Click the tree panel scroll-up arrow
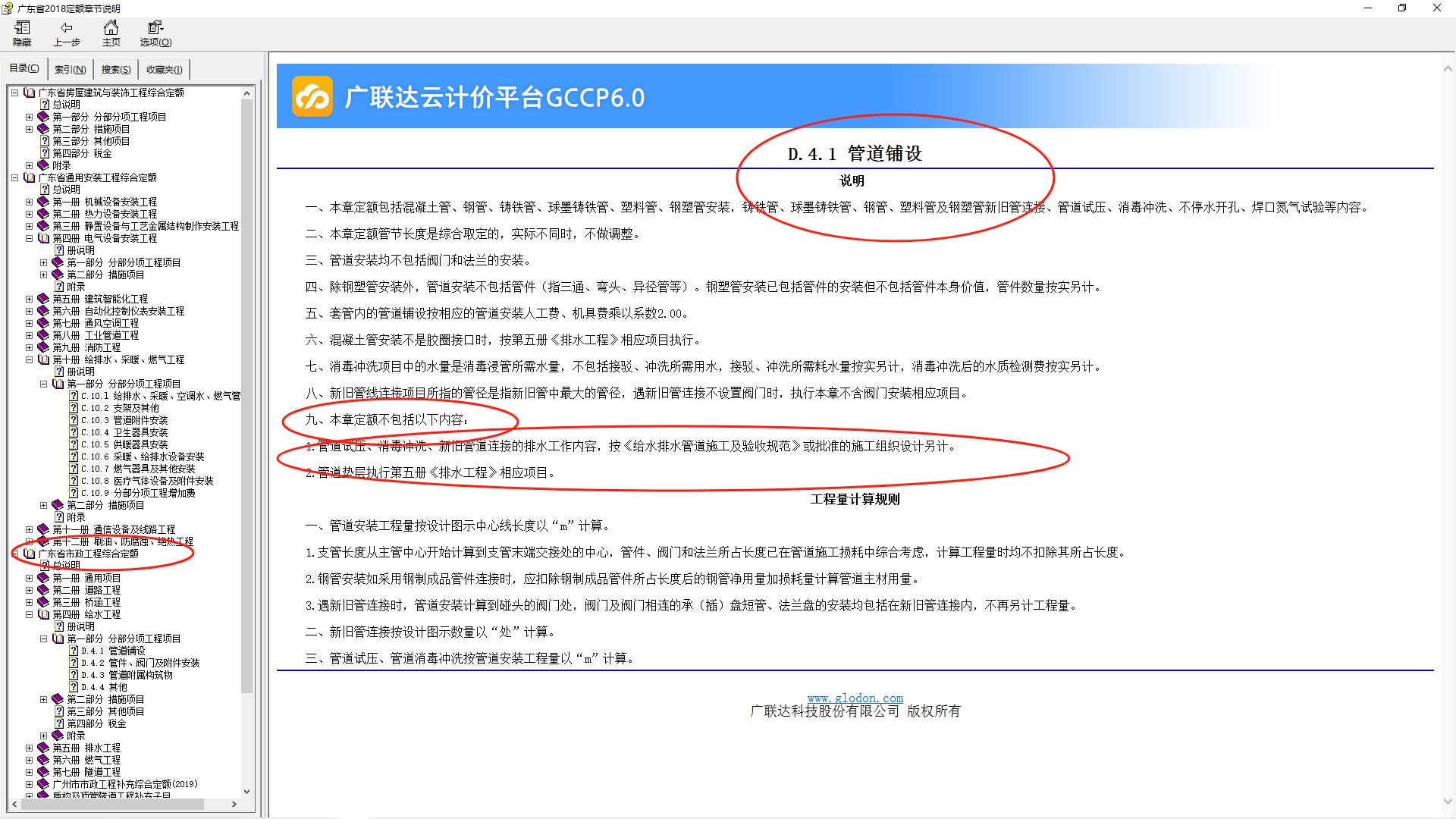This screenshot has width=1456, height=819. click(x=246, y=93)
